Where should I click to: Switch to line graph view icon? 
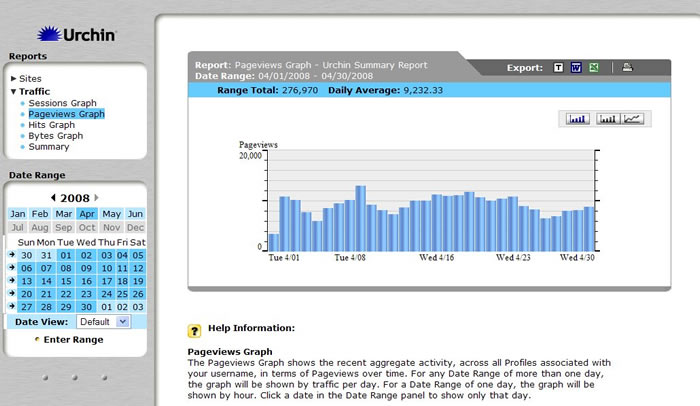tap(633, 119)
